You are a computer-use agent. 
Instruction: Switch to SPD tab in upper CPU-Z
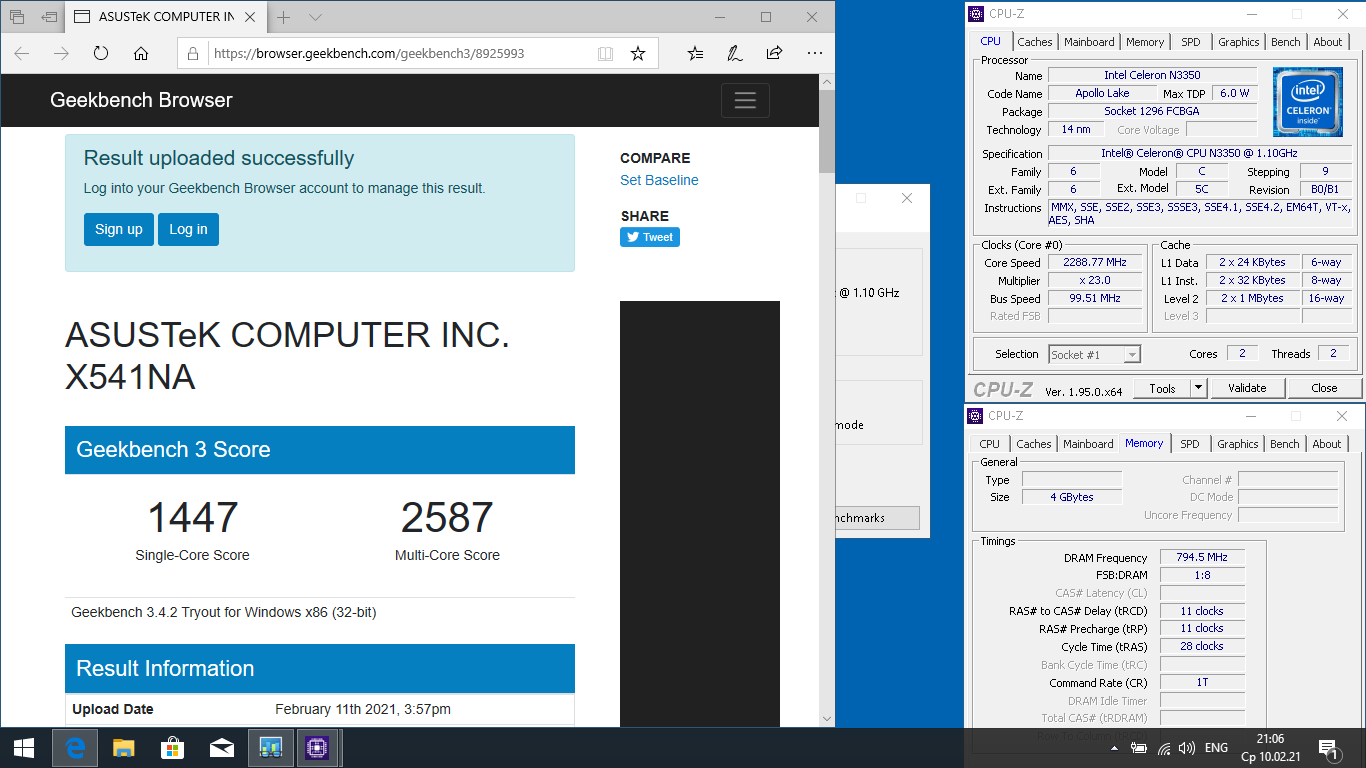(x=1190, y=42)
